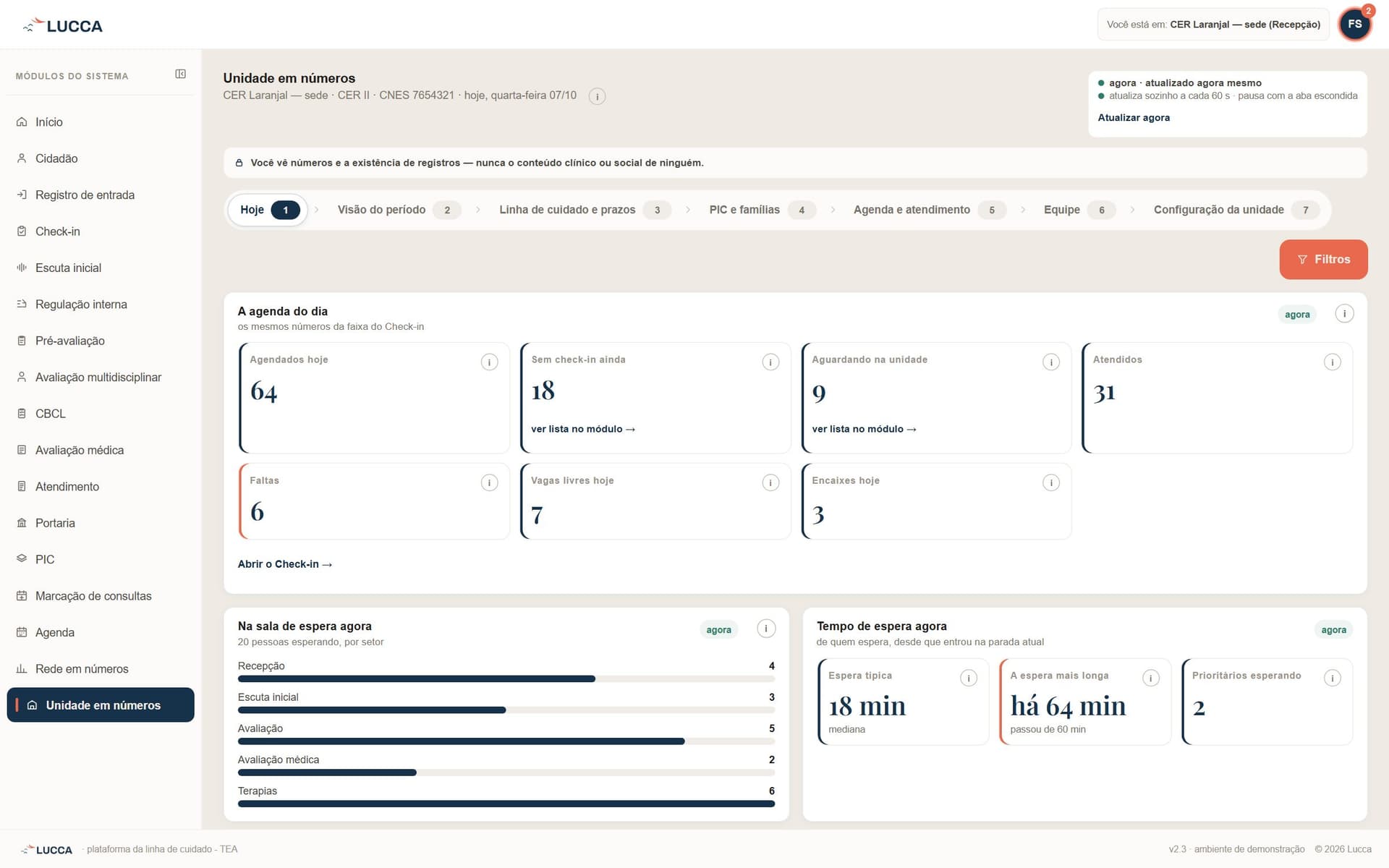The height and width of the screenshot is (868, 1389).
Task: Open the Abrir o Check-in link
Action: pos(285,564)
